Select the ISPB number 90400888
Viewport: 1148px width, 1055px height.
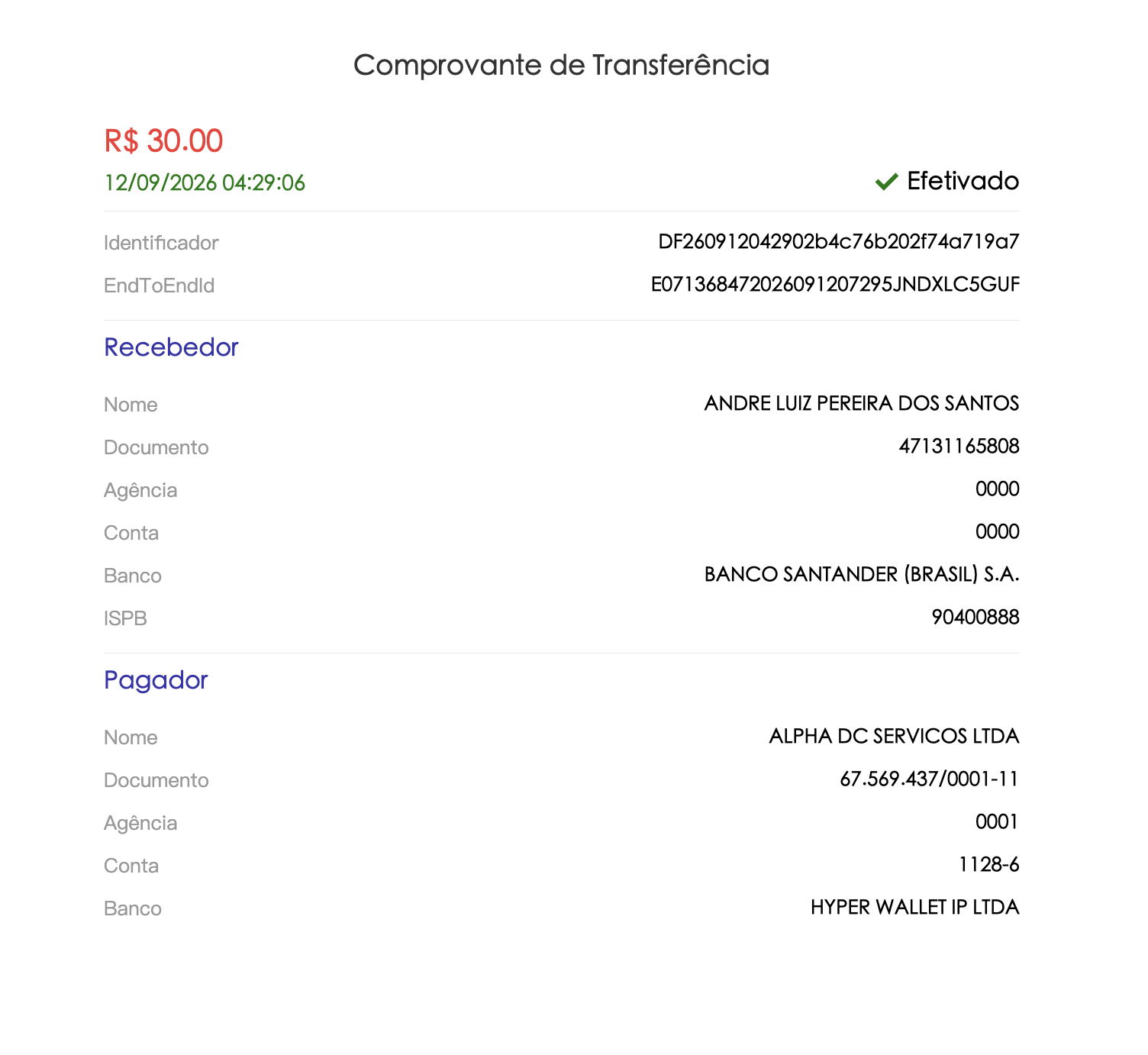(x=975, y=617)
